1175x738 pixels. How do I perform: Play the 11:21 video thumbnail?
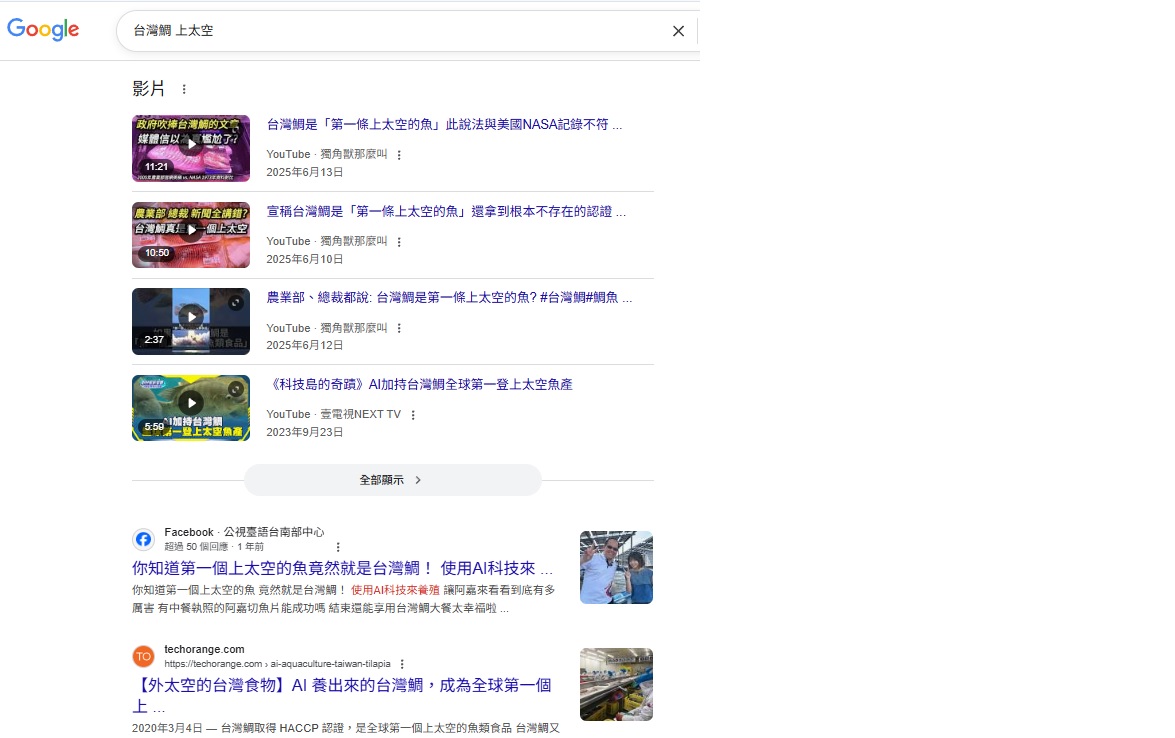191,148
